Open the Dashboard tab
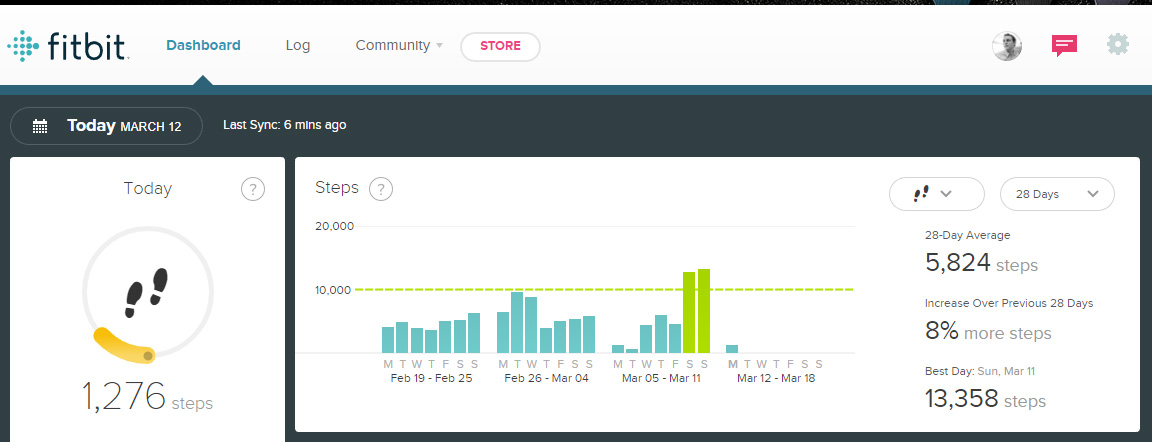Viewport: 1152px width, 442px height. [x=204, y=45]
